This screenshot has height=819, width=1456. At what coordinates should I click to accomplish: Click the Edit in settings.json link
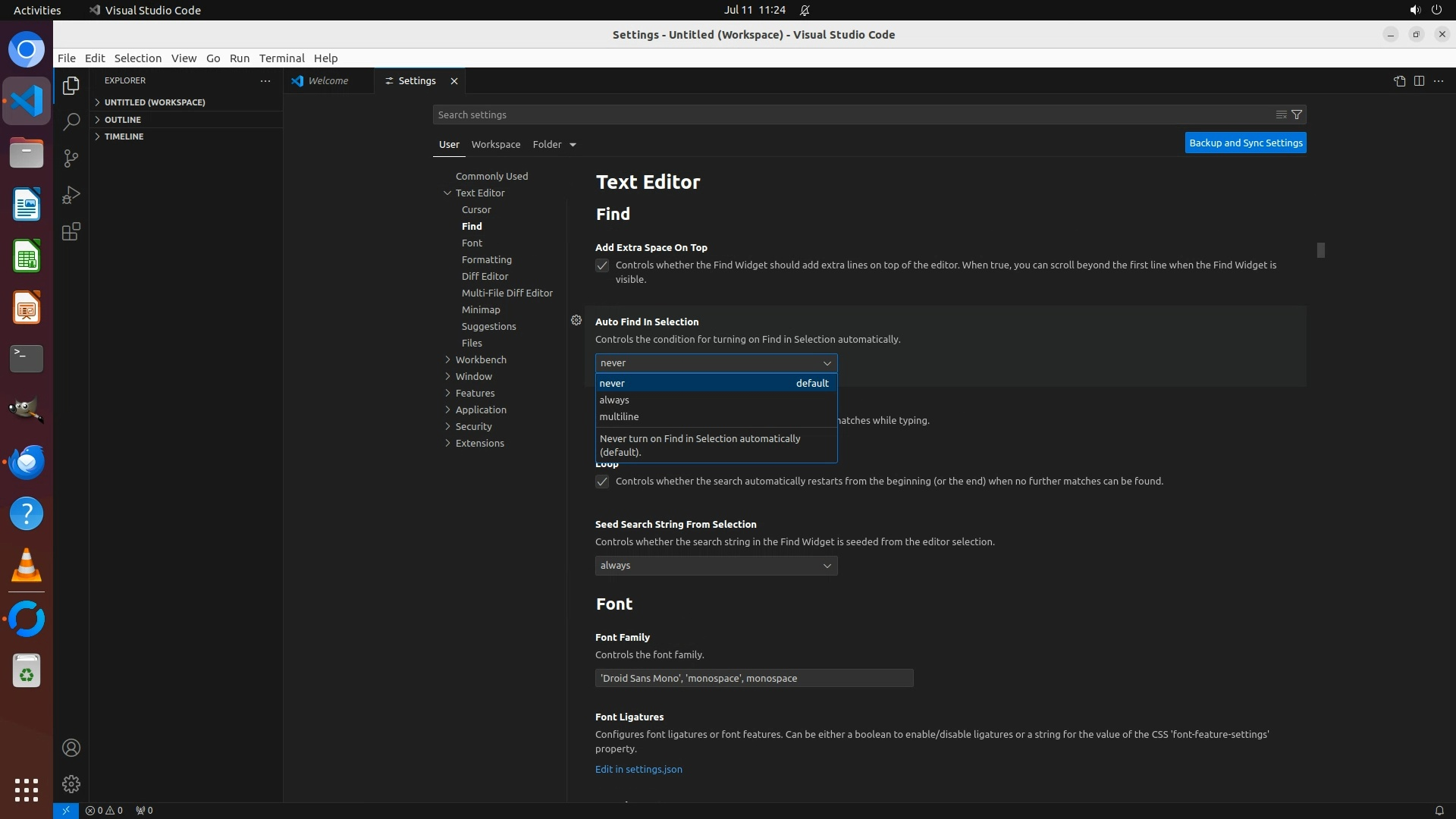click(639, 769)
